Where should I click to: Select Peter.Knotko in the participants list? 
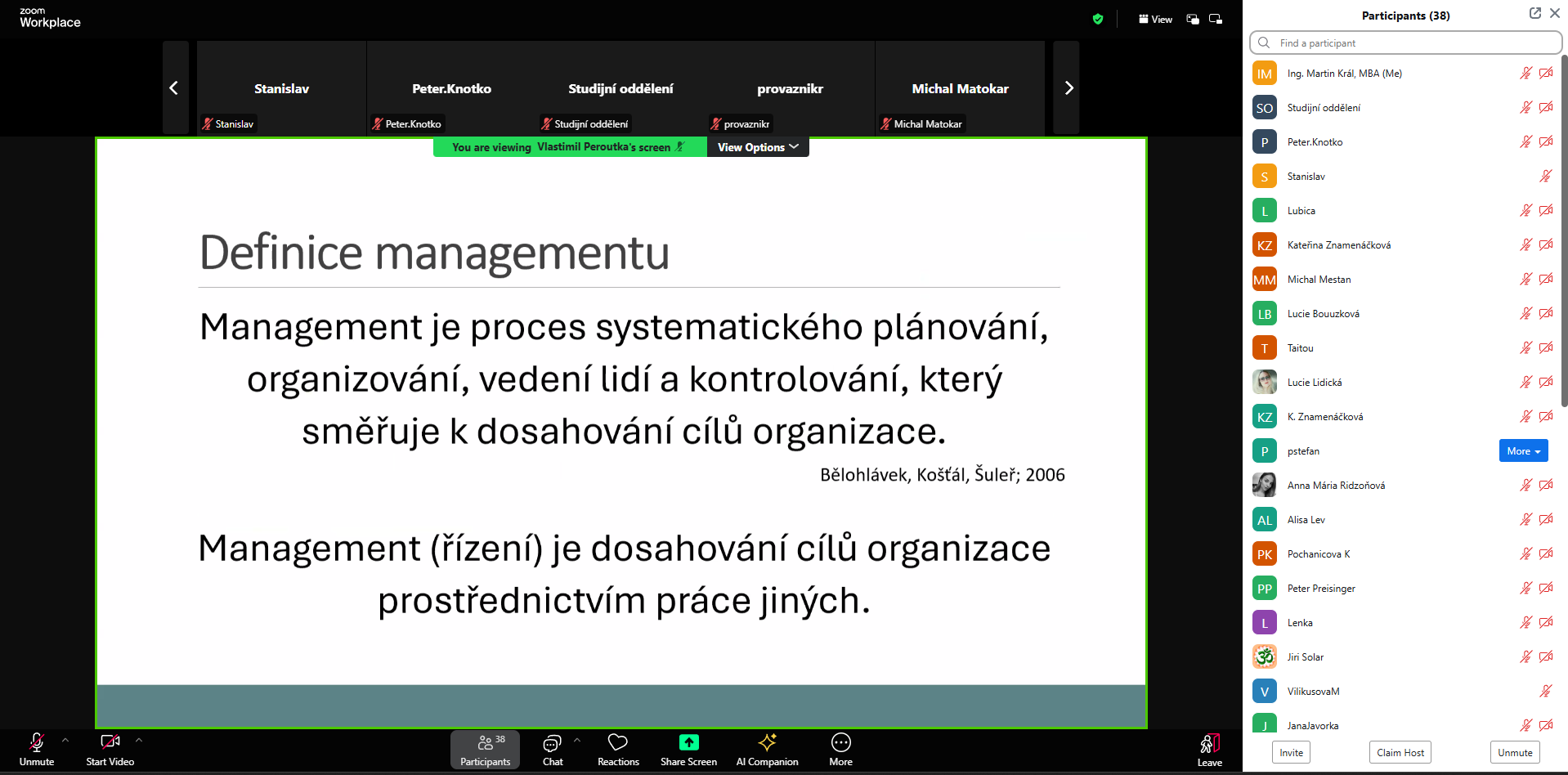click(x=1315, y=142)
